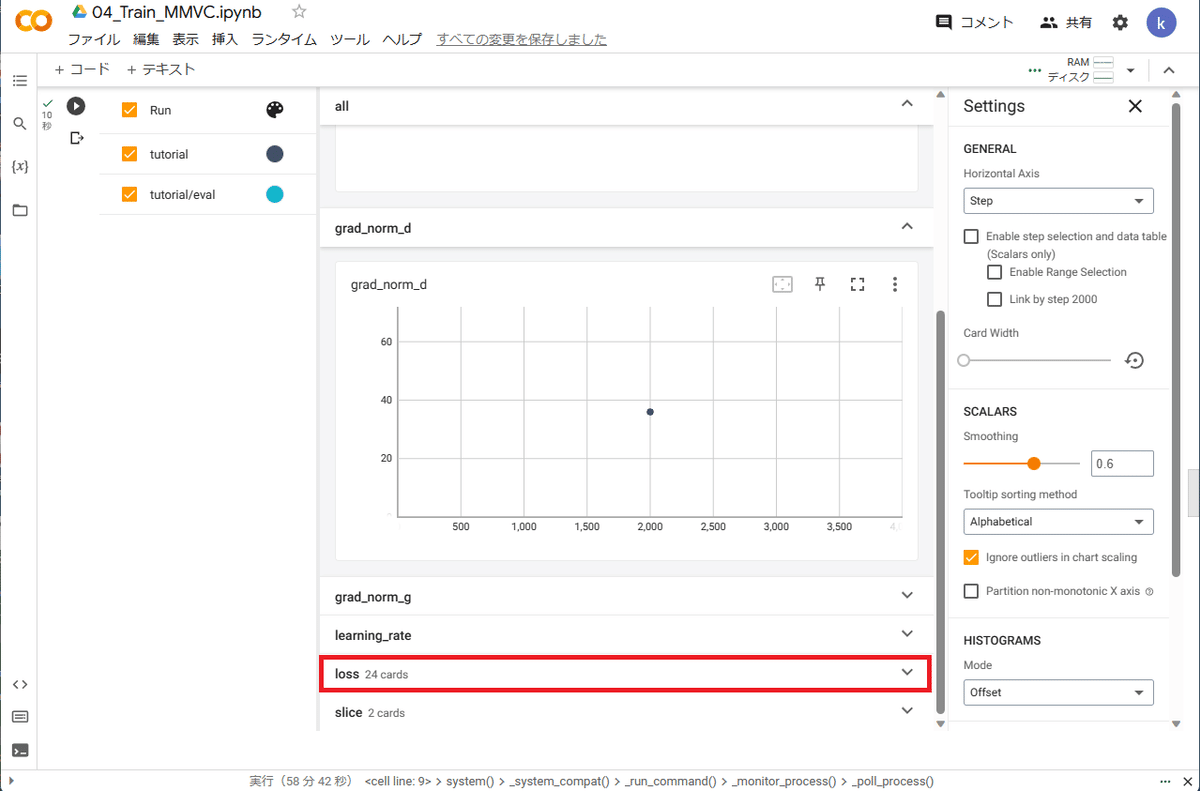Uncheck the tutorial run checkbox
The height and width of the screenshot is (791, 1200).
click(x=129, y=154)
